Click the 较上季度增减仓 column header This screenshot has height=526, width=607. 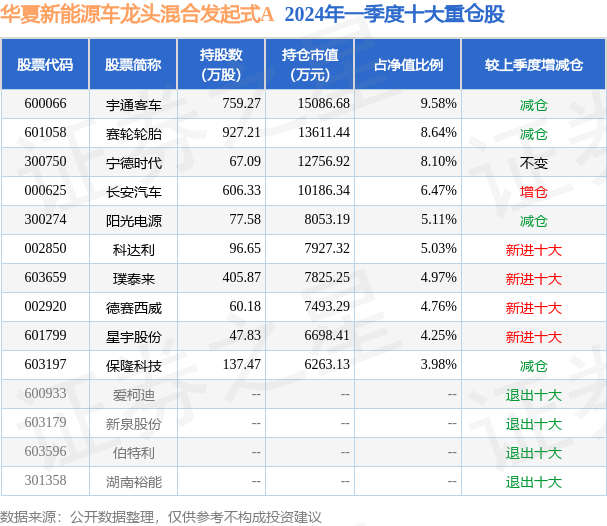[x=533, y=65]
